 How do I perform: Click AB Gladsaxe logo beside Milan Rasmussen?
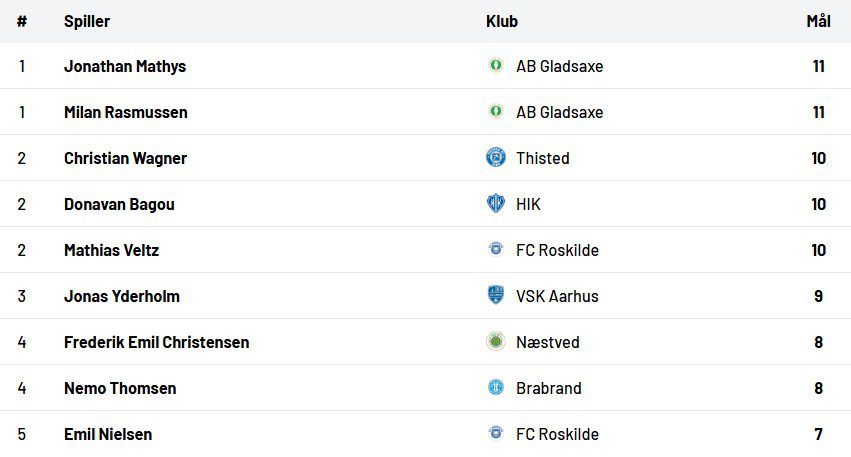coord(495,112)
